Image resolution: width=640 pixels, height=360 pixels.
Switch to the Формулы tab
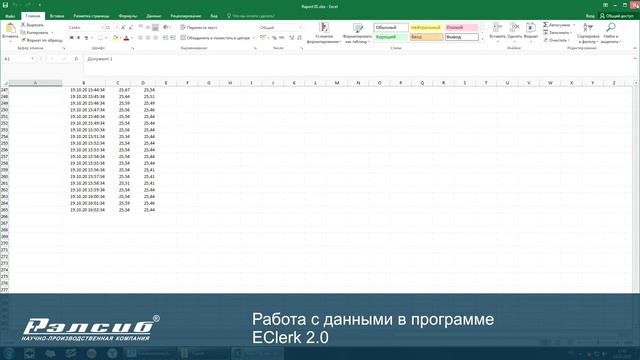coord(128,16)
